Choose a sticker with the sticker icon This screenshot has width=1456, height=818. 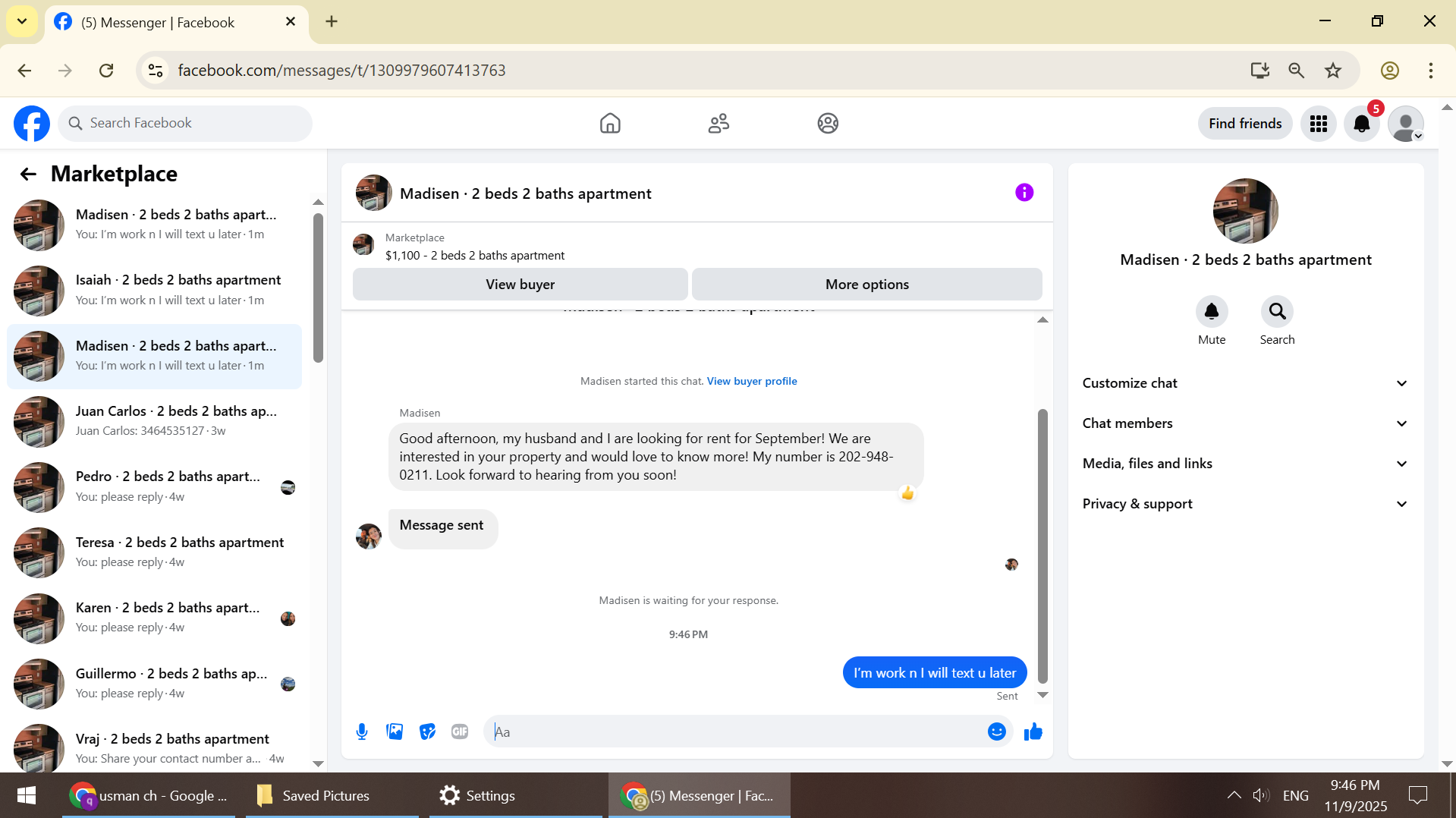coord(428,731)
